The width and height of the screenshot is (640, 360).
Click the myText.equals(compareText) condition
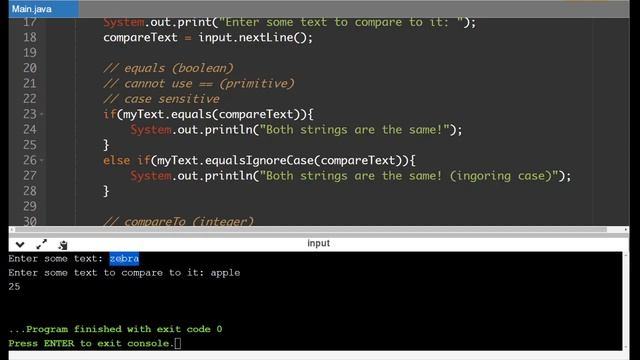(x=211, y=114)
